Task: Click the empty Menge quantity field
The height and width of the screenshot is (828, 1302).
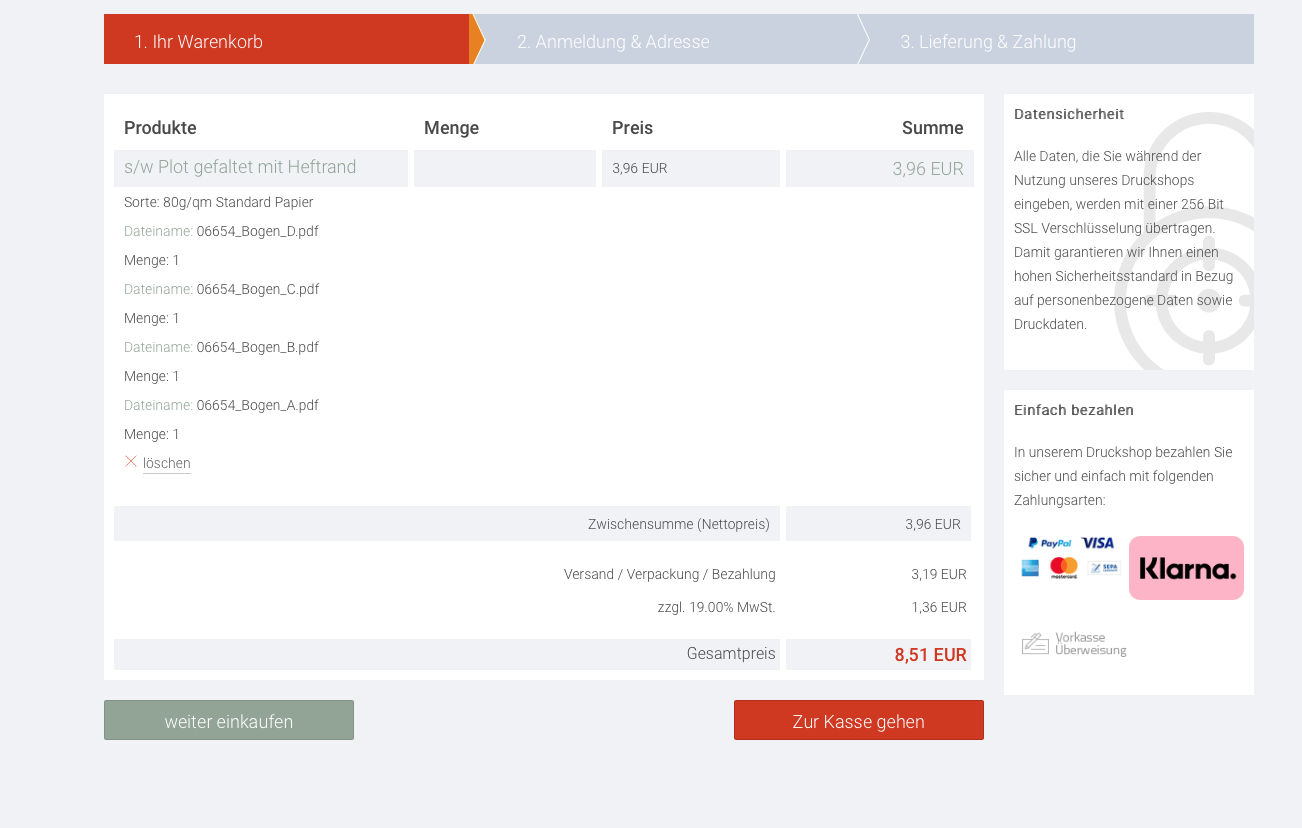Action: coord(505,168)
